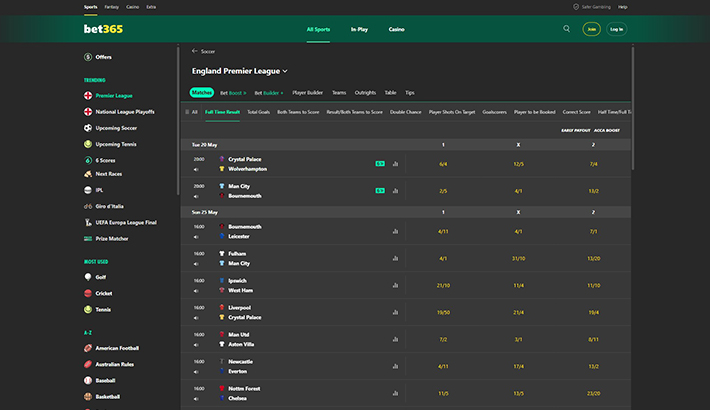Open Tennis under Most Used
The height and width of the screenshot is (410, 710).
[97, 310]
